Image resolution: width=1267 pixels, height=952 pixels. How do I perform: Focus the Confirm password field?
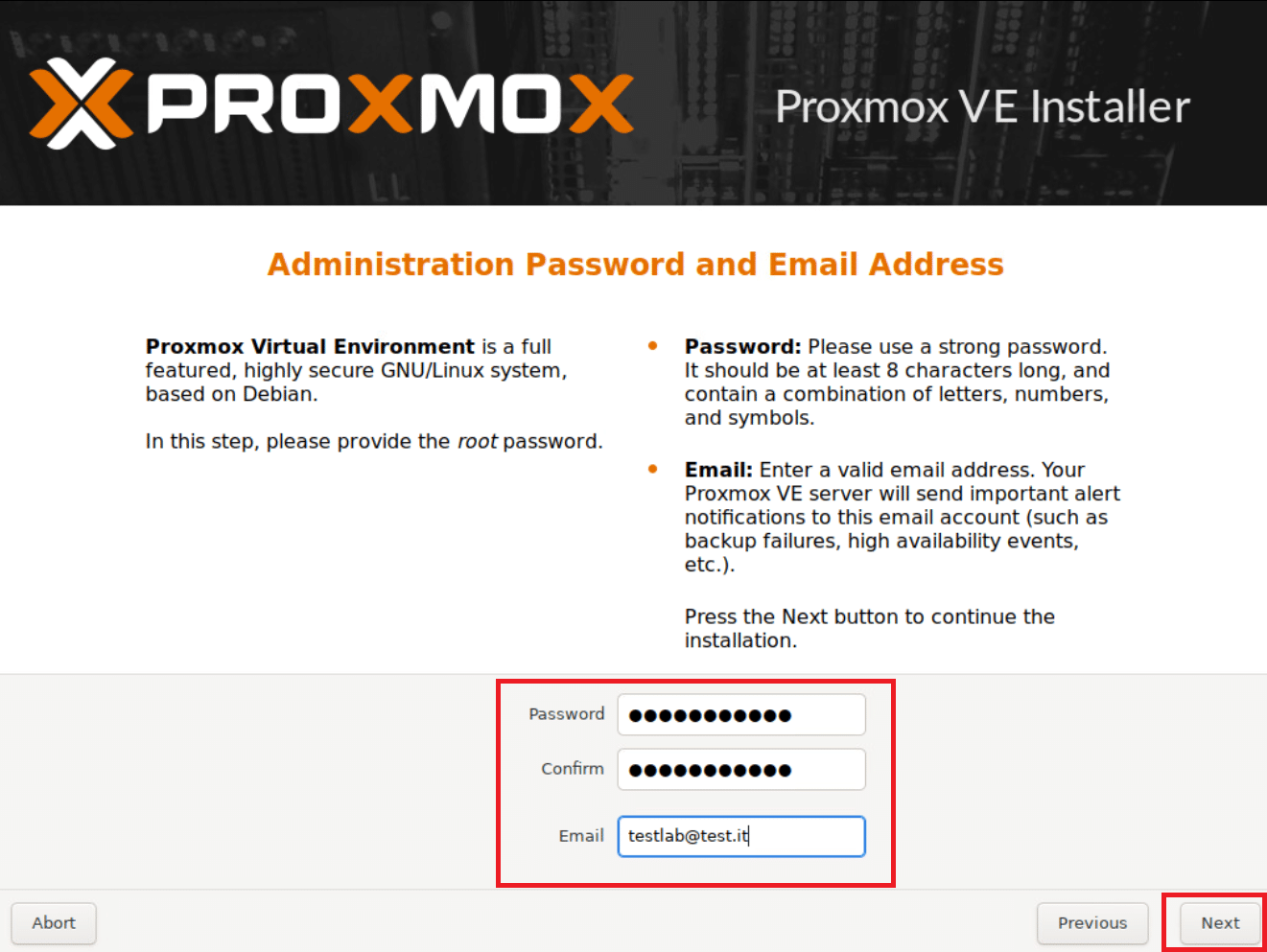tap(741, 770)
